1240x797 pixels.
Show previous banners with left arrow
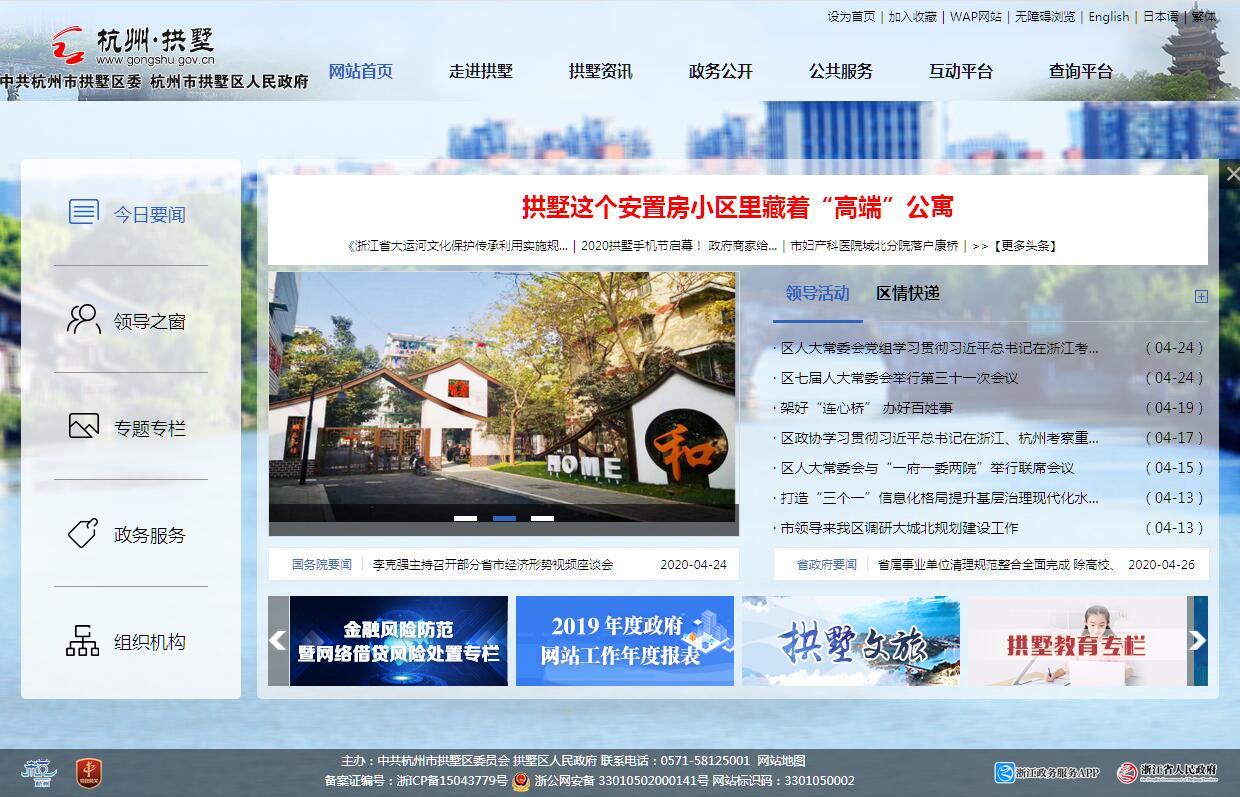(x=278, y=641)
